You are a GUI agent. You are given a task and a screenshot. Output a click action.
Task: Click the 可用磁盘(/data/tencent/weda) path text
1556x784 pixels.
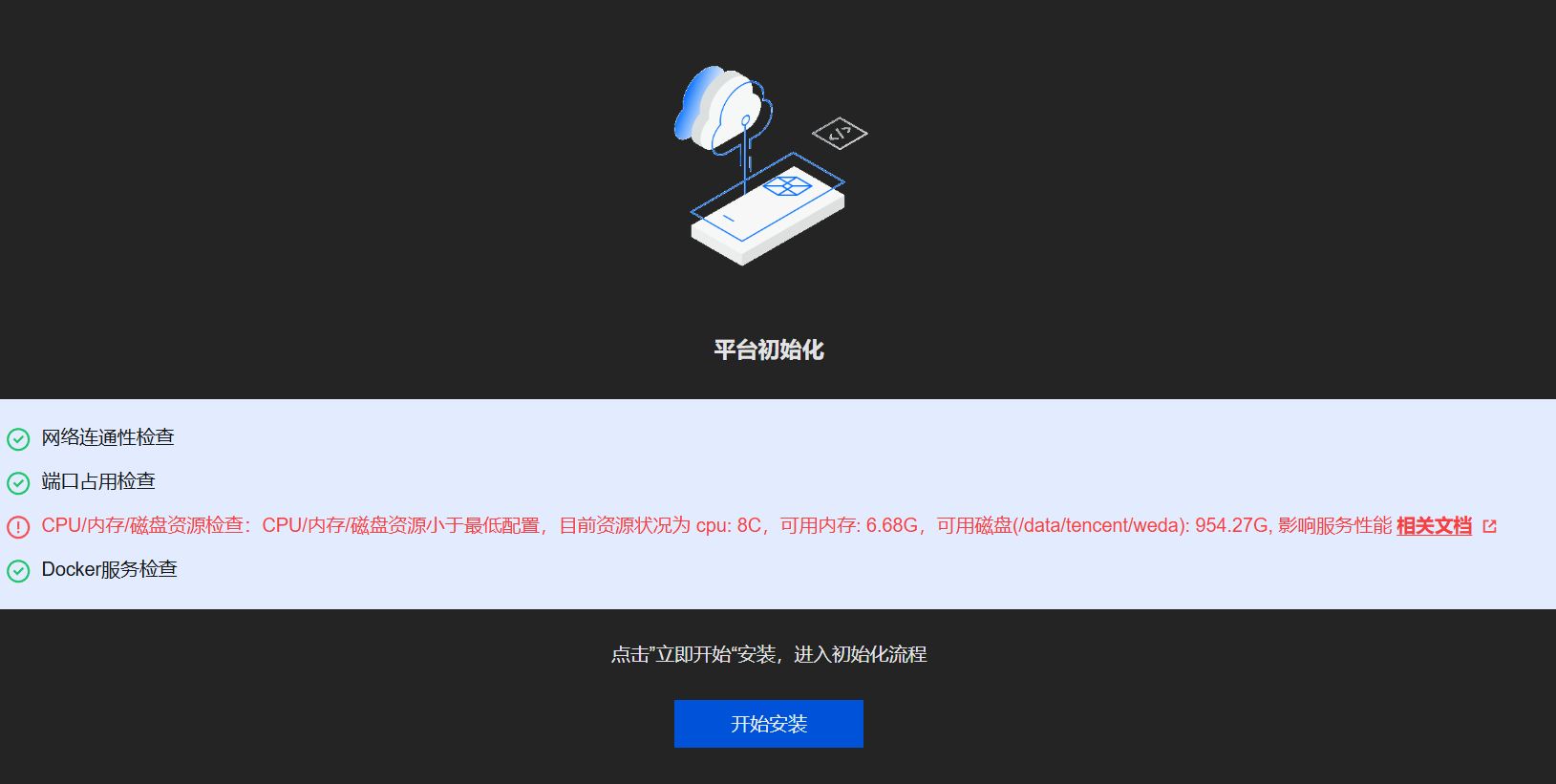click(1063, 525)
